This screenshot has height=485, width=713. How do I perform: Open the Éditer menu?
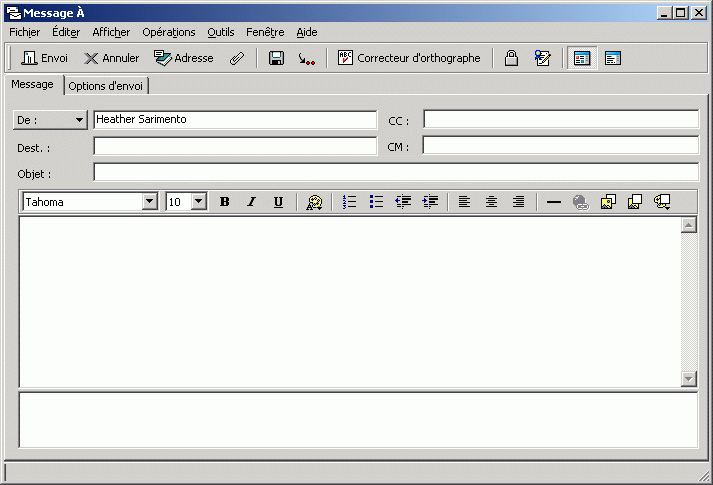(x=66, y=32)
